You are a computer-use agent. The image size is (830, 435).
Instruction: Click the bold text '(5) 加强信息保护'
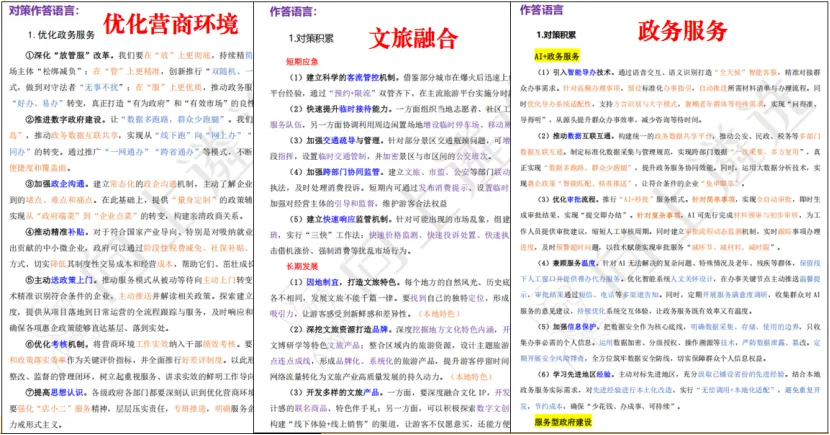pyautogui.click(x=567, y=327)
